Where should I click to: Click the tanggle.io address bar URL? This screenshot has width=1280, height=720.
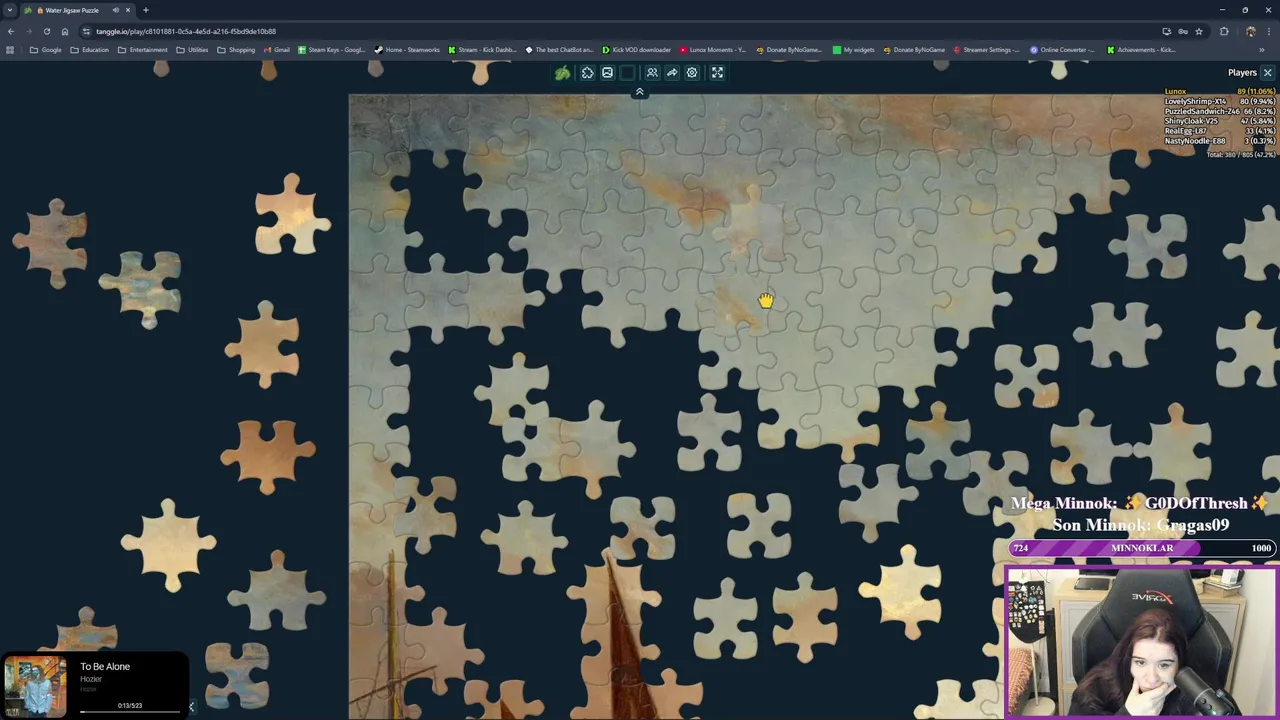coord(186,31)
